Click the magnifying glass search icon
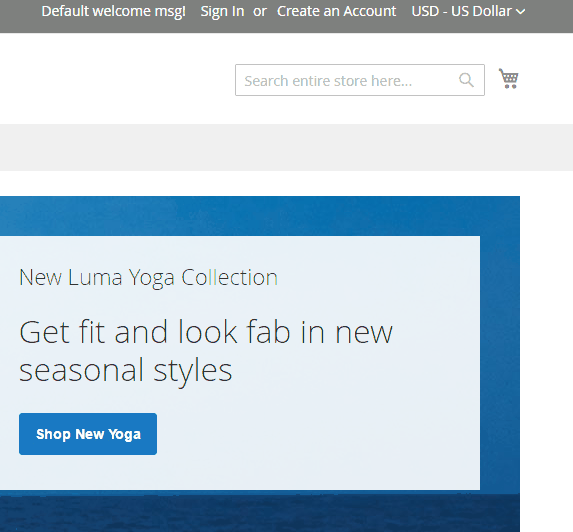 (x=466, y=80)
